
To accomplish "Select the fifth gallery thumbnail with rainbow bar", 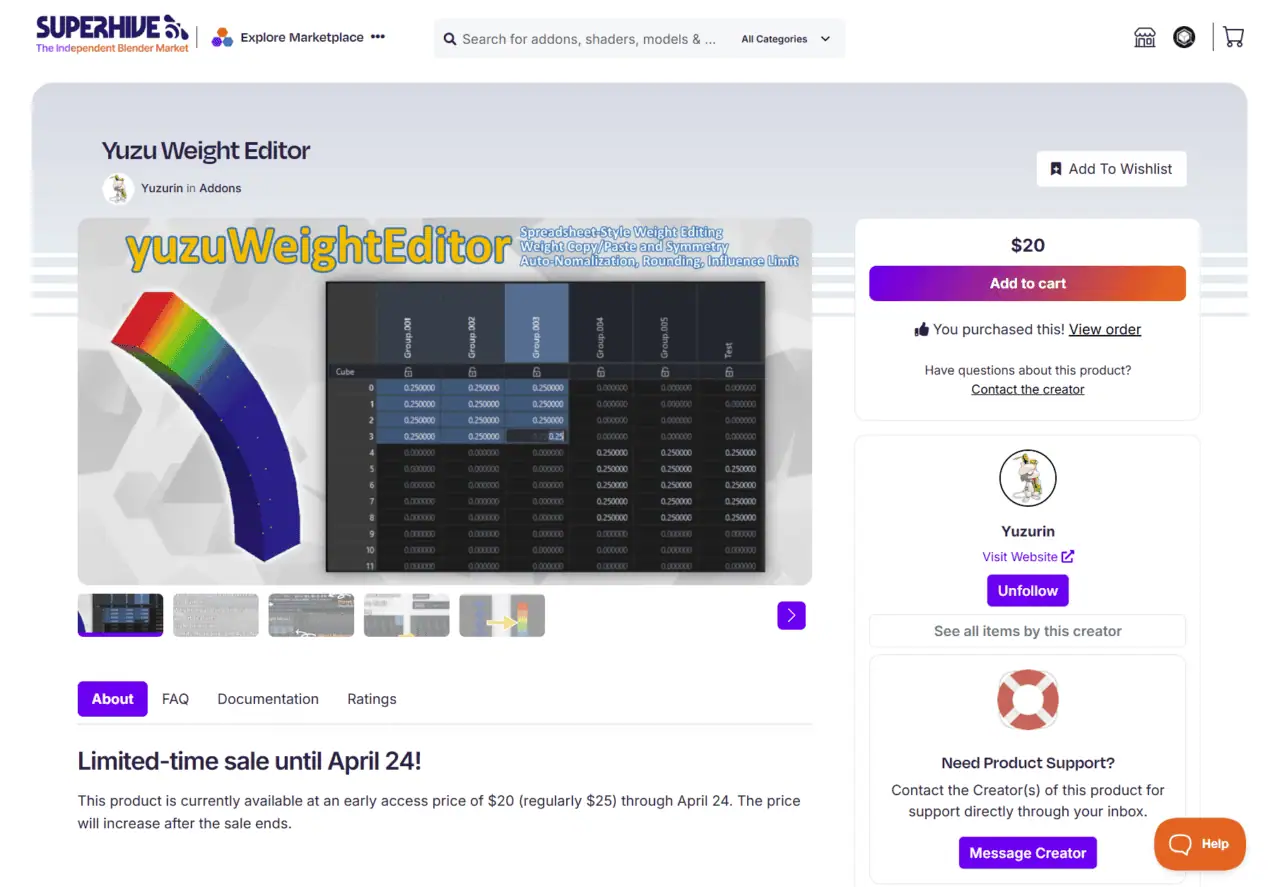I will (502, 616).
